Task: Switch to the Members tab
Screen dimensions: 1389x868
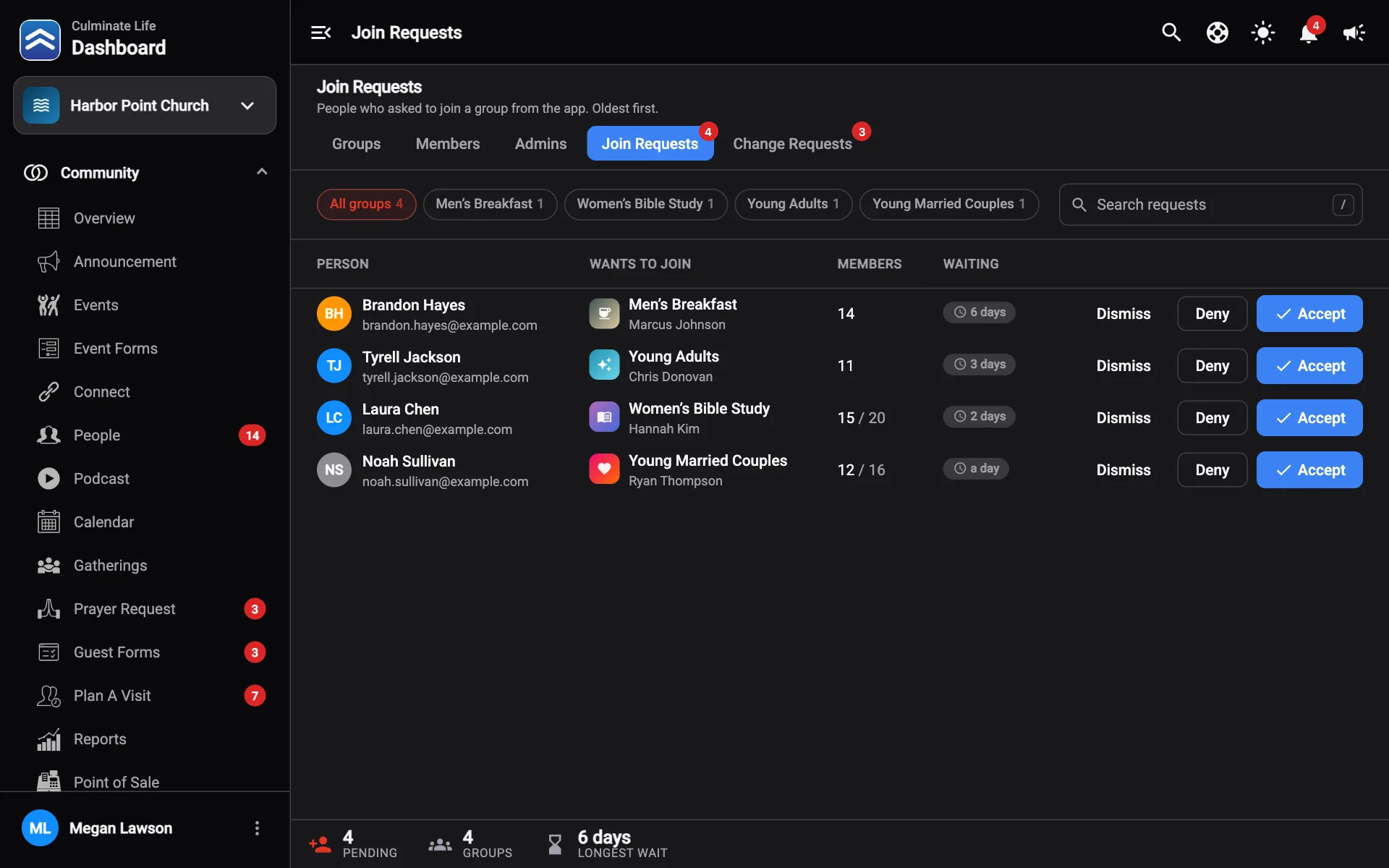Action: pyautogui.click(x=448, y=143)
